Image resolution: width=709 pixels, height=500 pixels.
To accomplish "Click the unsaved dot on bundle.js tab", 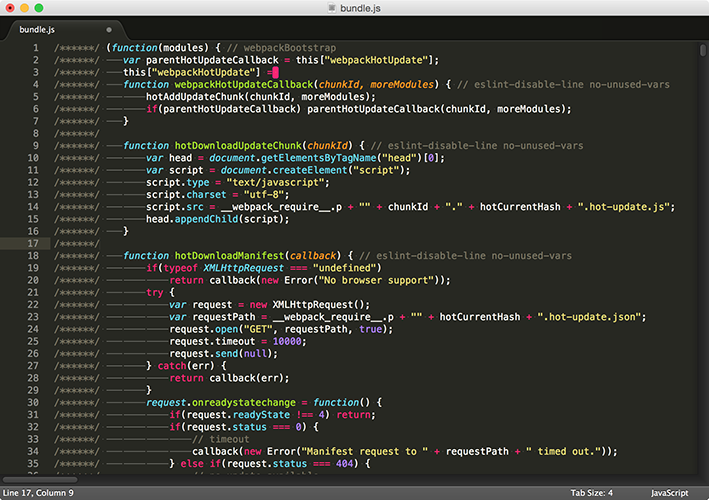I will (x=109, y=30).
